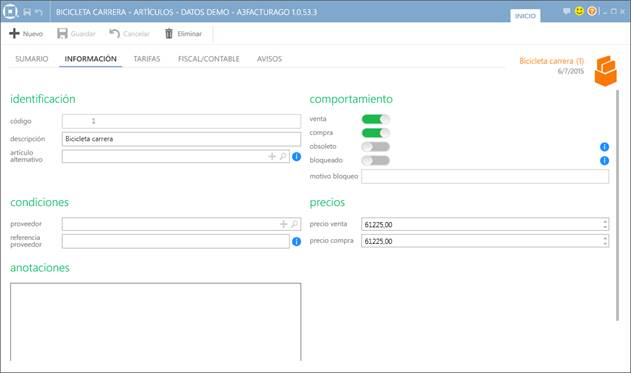Click the orange boxes article icon

[606, 71]
